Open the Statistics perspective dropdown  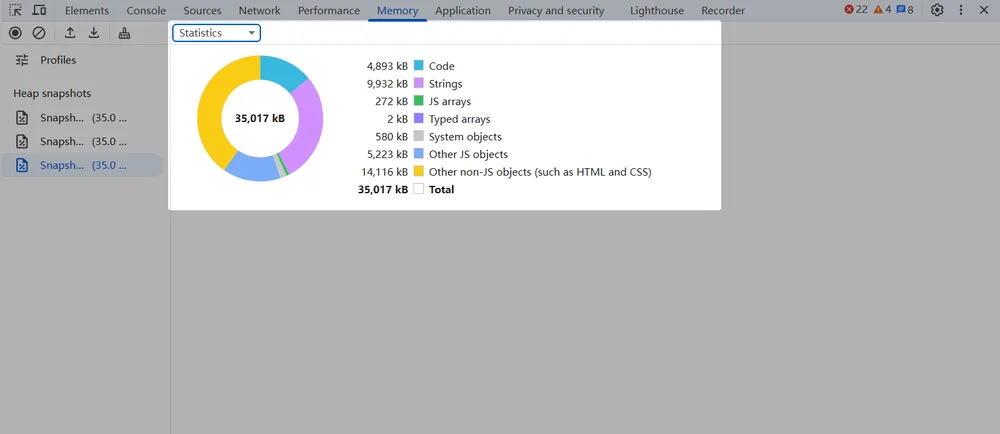(217, 33)
